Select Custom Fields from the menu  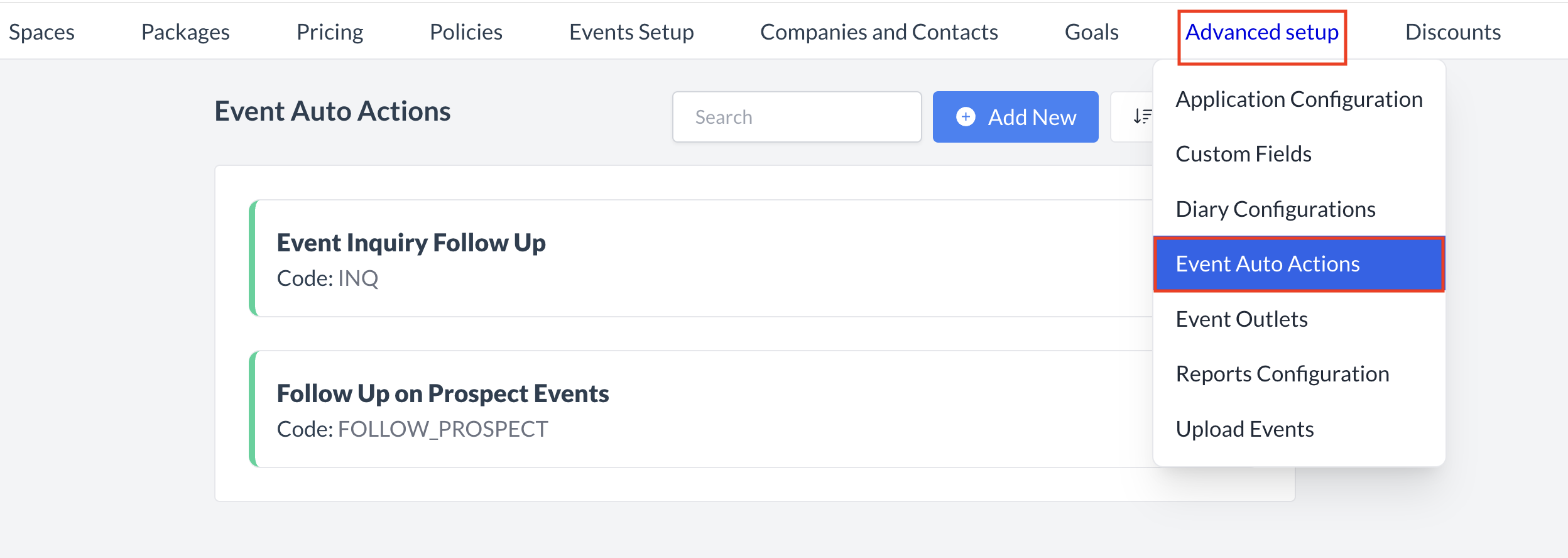click(1243, 153)
